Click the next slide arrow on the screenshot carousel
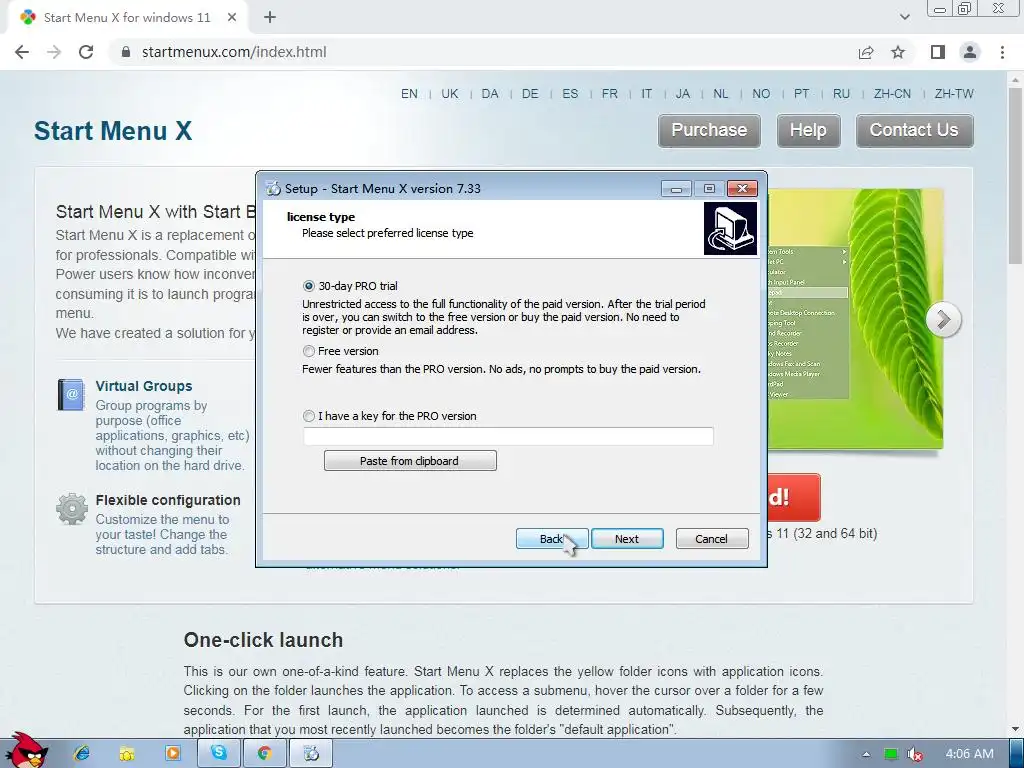The image size is (1024, 768). click(944, 319)
